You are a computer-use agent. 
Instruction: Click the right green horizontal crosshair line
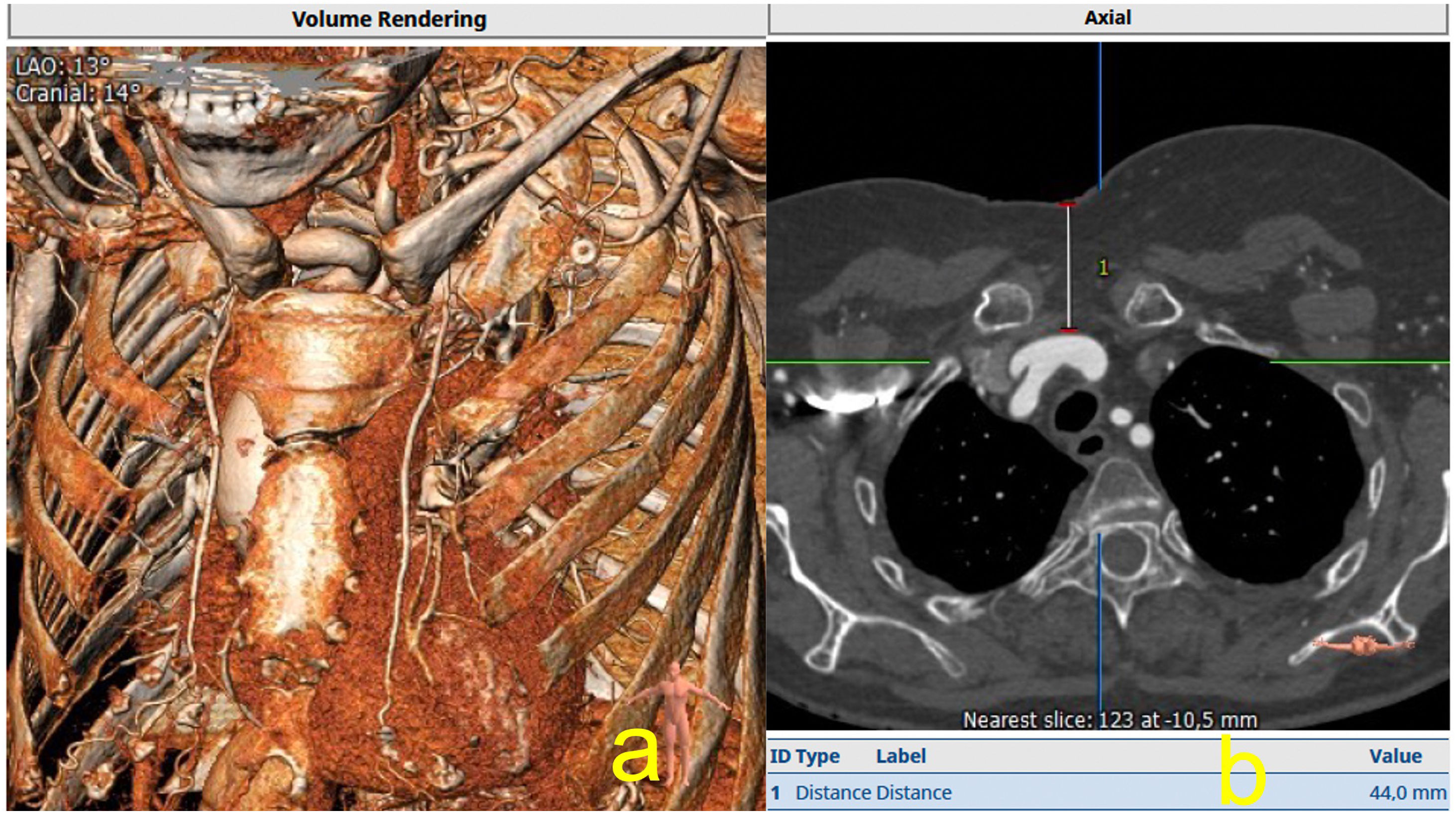pos(1356,362)
